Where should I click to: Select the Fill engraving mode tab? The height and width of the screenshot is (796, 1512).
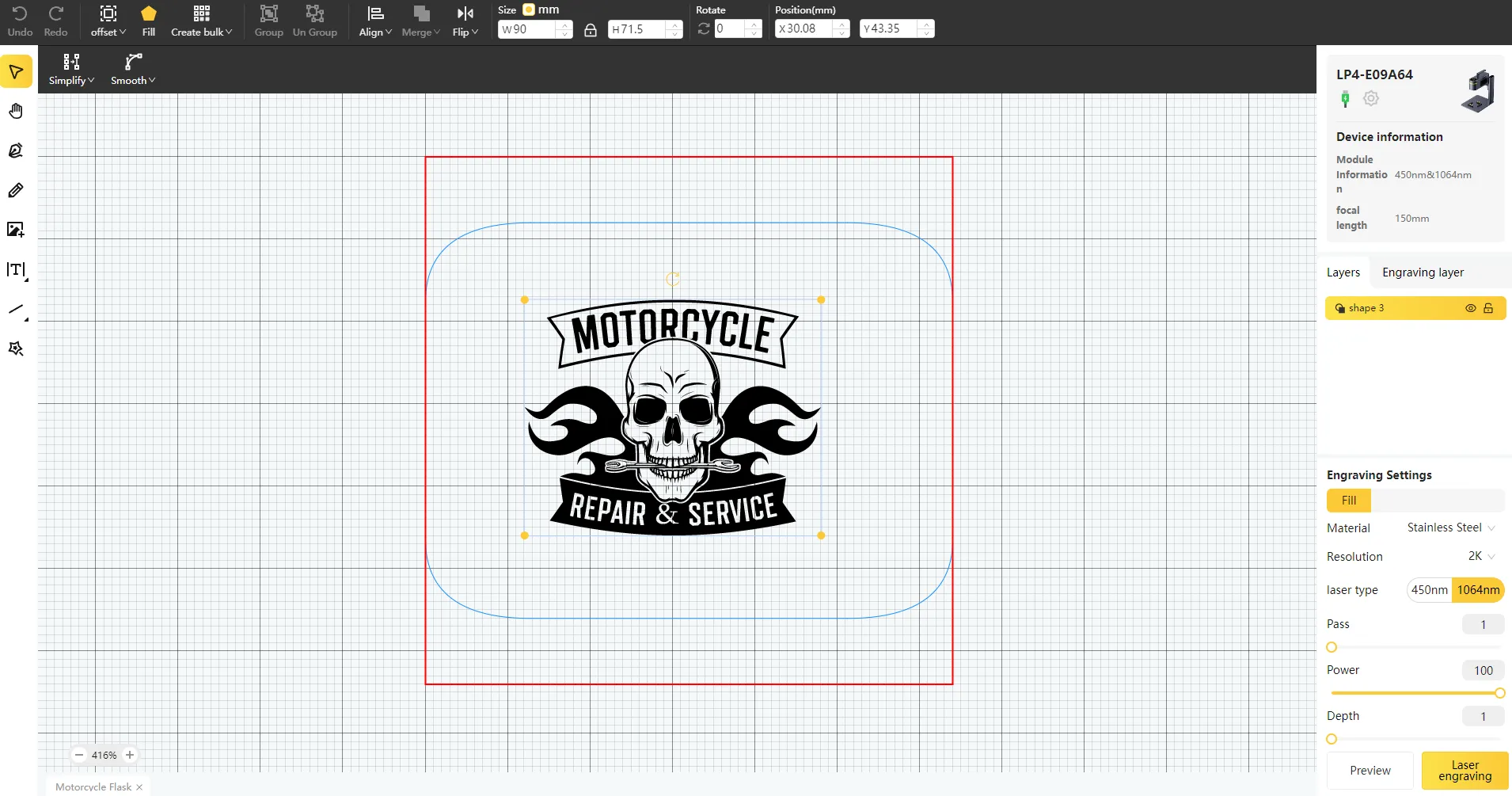1349,501
